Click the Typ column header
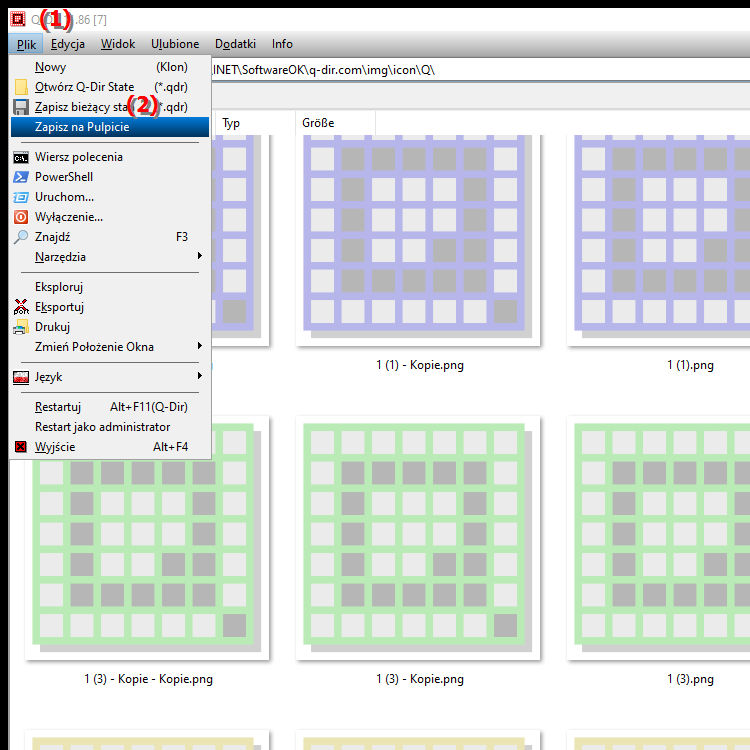The image size is (750, 750). 255,123
